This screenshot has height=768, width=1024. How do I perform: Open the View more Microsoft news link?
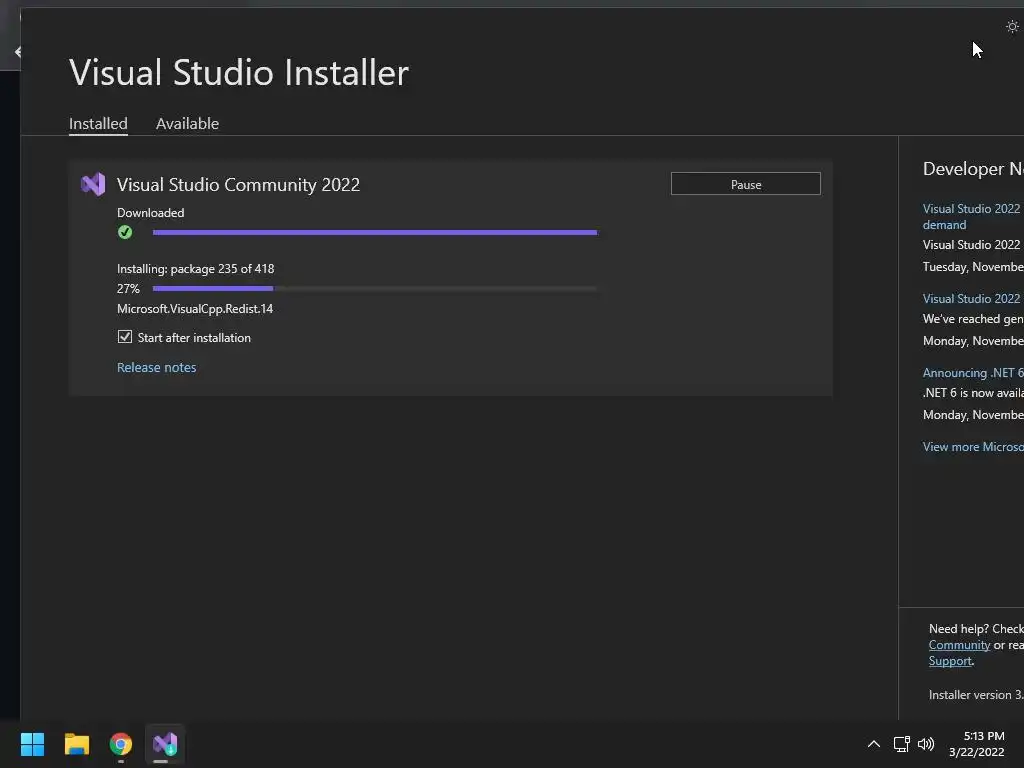[973, 447]
